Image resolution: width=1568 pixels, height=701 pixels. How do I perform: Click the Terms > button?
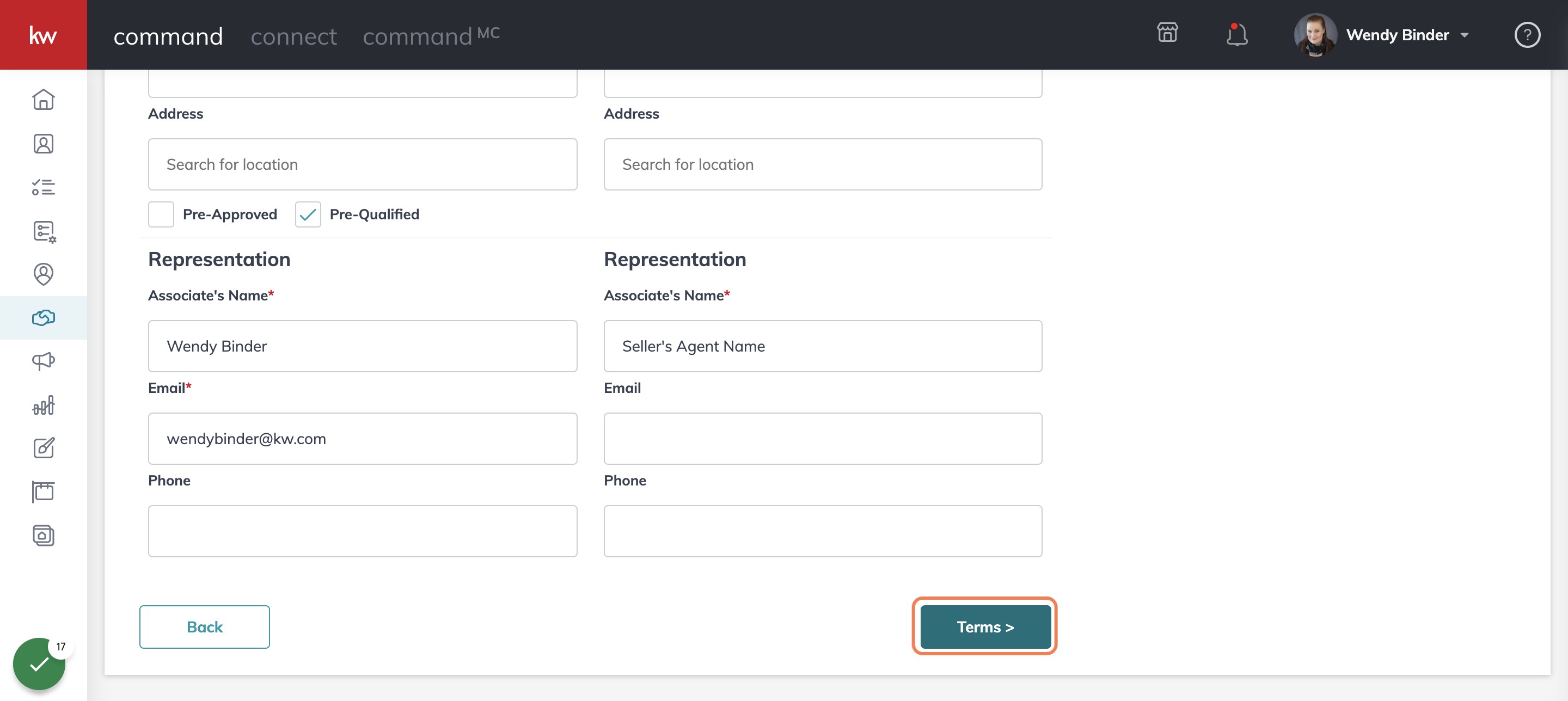(x=985, y=627)
